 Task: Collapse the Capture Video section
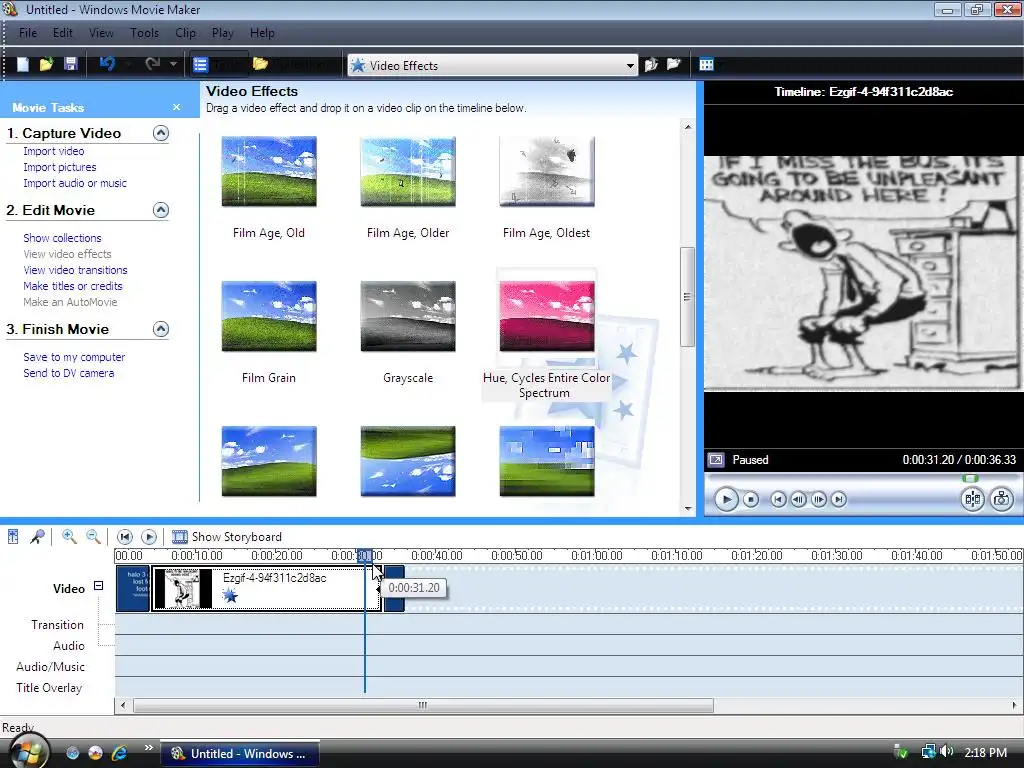161,133
